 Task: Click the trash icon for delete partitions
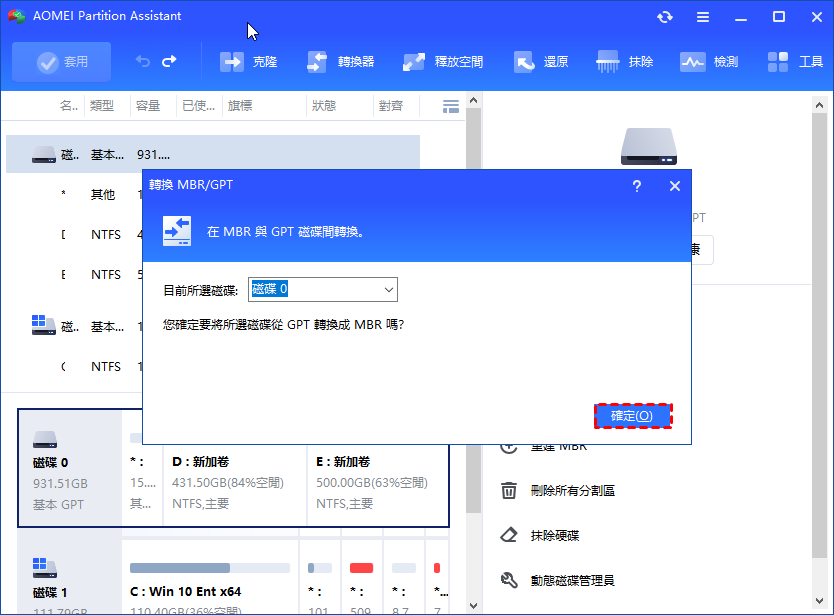(x=508, y=490)
